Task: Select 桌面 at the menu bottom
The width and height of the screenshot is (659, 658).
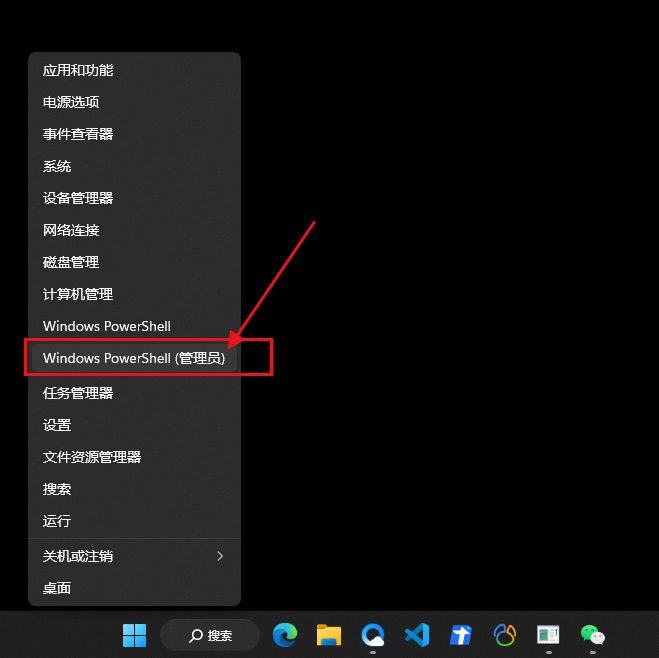Action: (57, 588)
